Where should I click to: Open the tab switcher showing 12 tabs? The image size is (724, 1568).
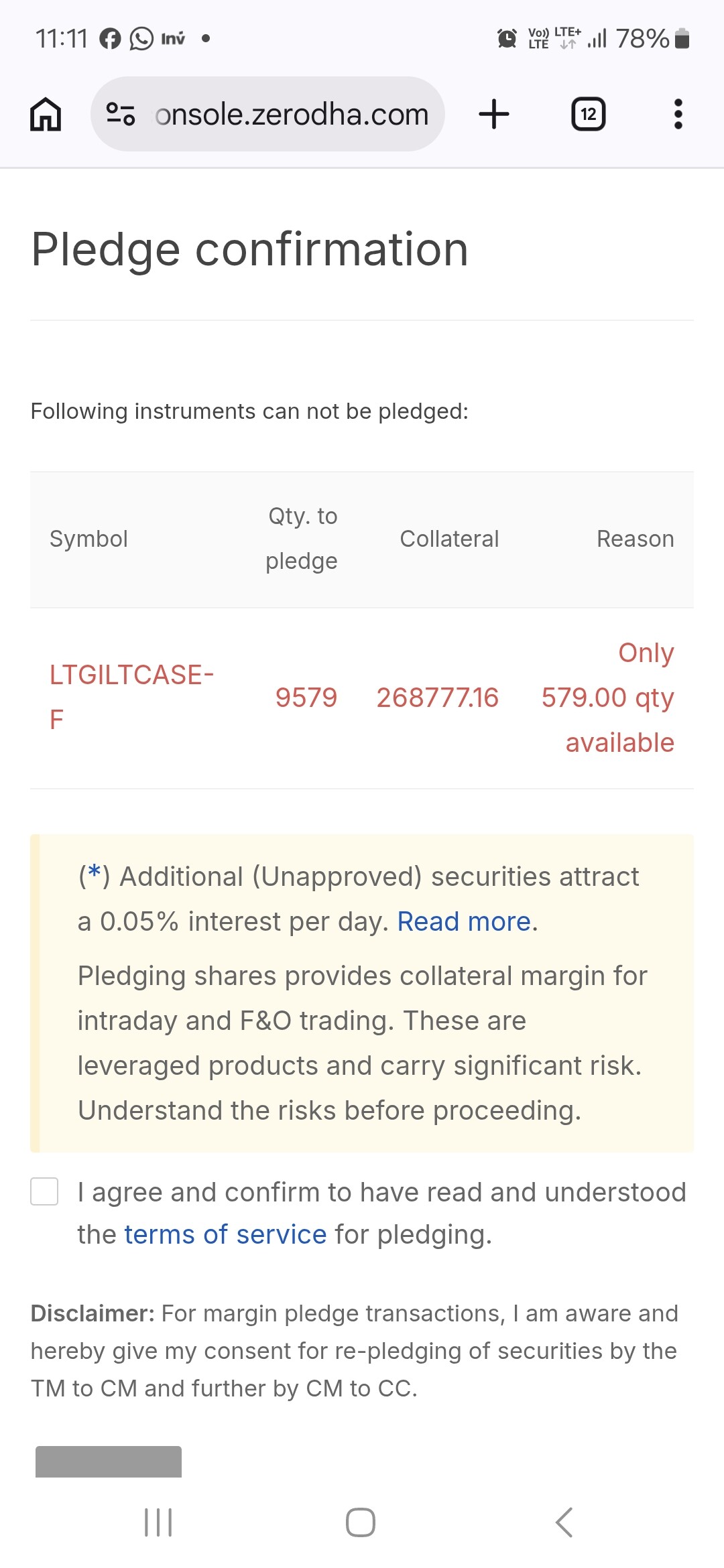pos(588,114)
